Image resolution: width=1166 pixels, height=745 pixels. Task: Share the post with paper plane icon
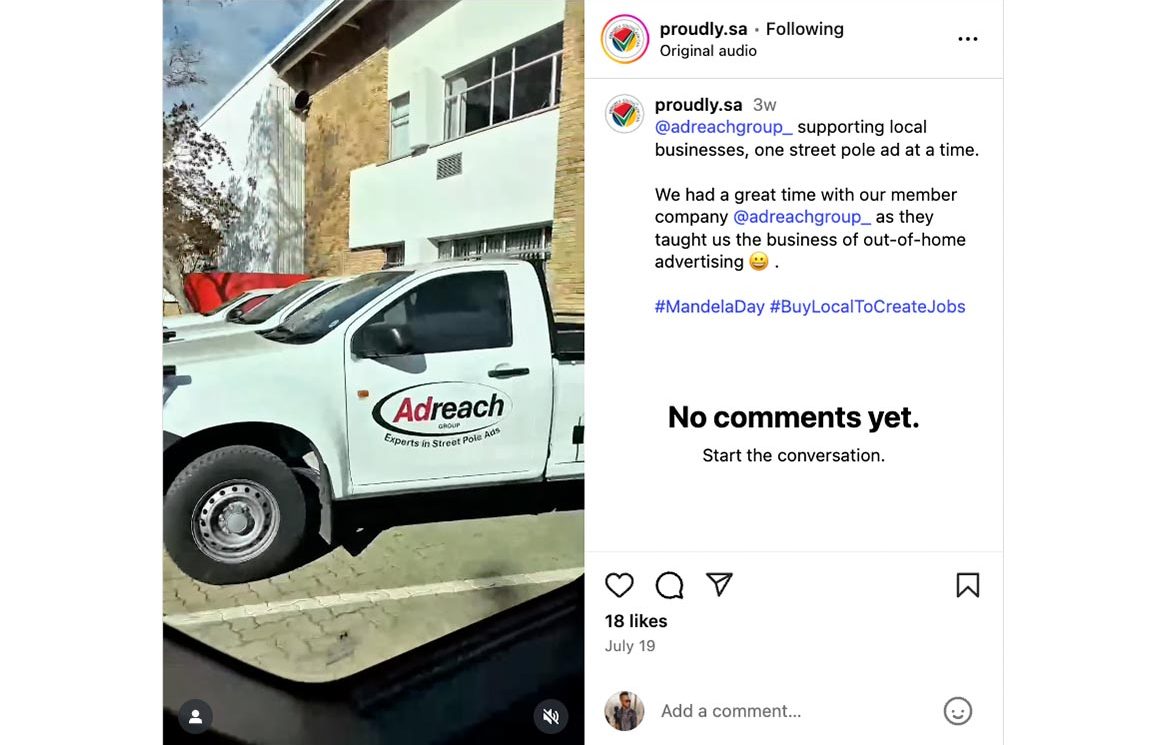click(x=719, y=584)
